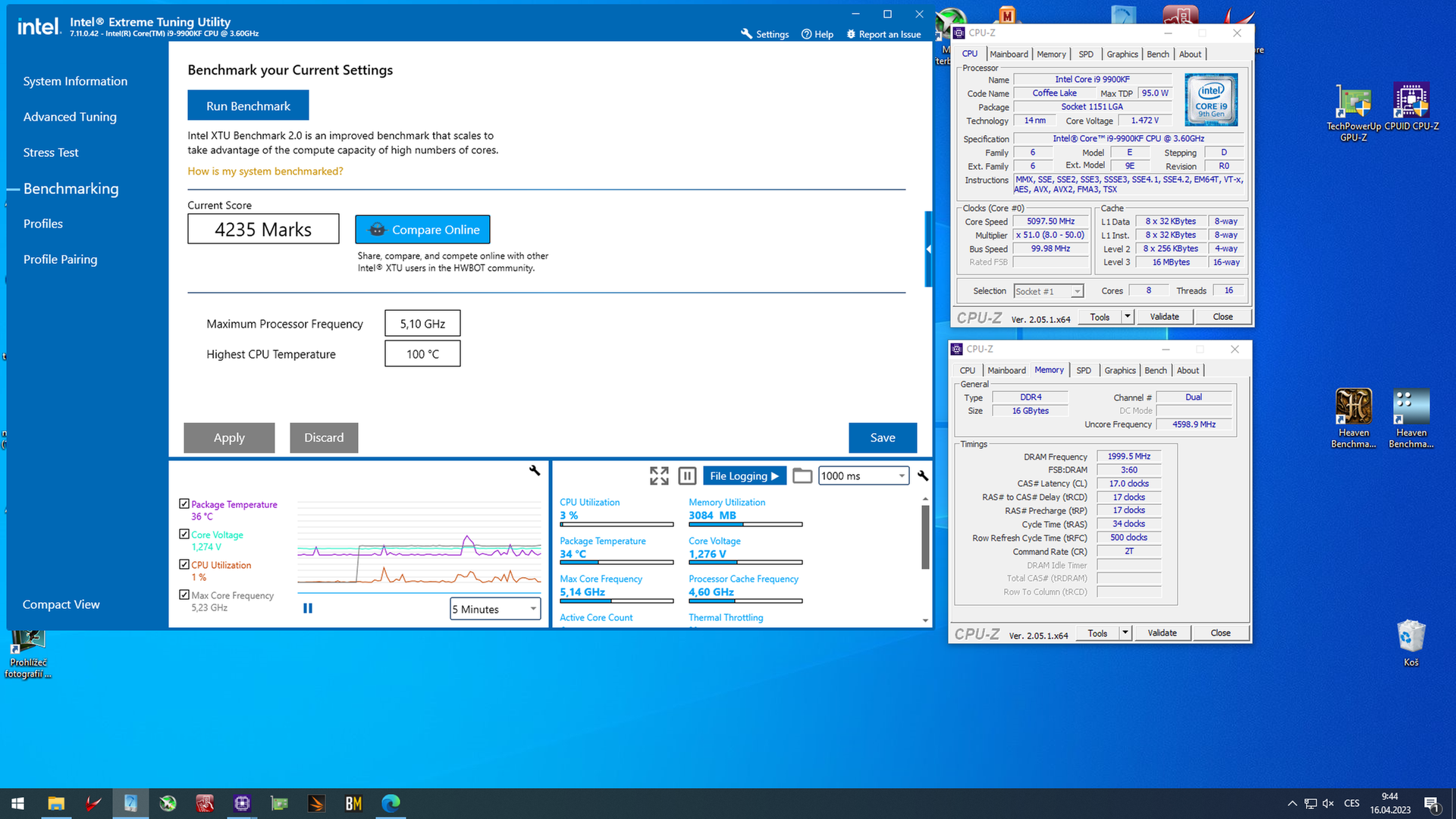
Task: Open Profile Pairing section
Action: click(61, 259)
